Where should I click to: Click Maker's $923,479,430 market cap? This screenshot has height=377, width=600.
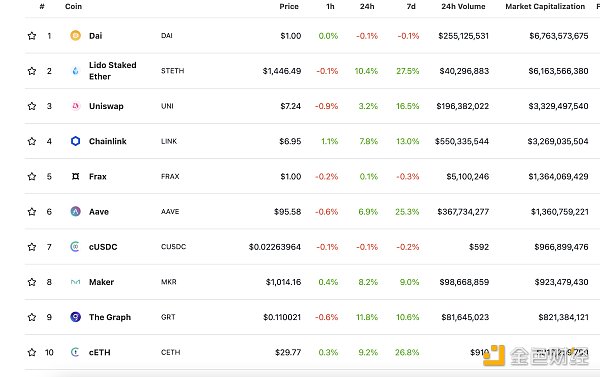pyautogui.click(x=561, y=282)
